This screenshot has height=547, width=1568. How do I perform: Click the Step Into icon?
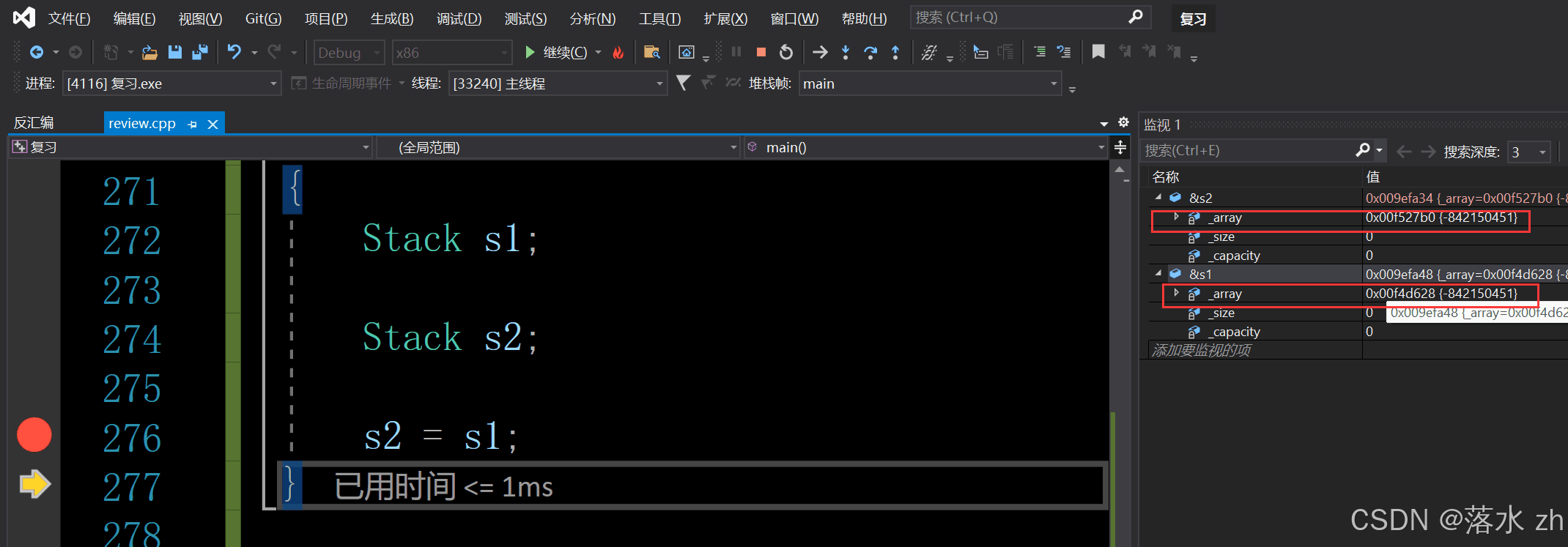coord(846,52)
